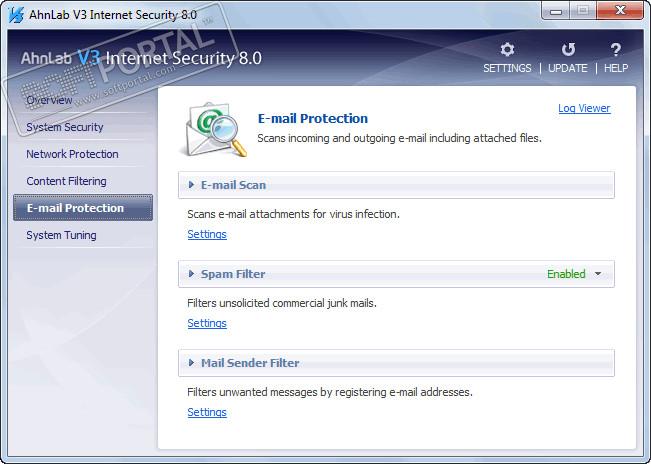Close the AhnLab window

620,11
